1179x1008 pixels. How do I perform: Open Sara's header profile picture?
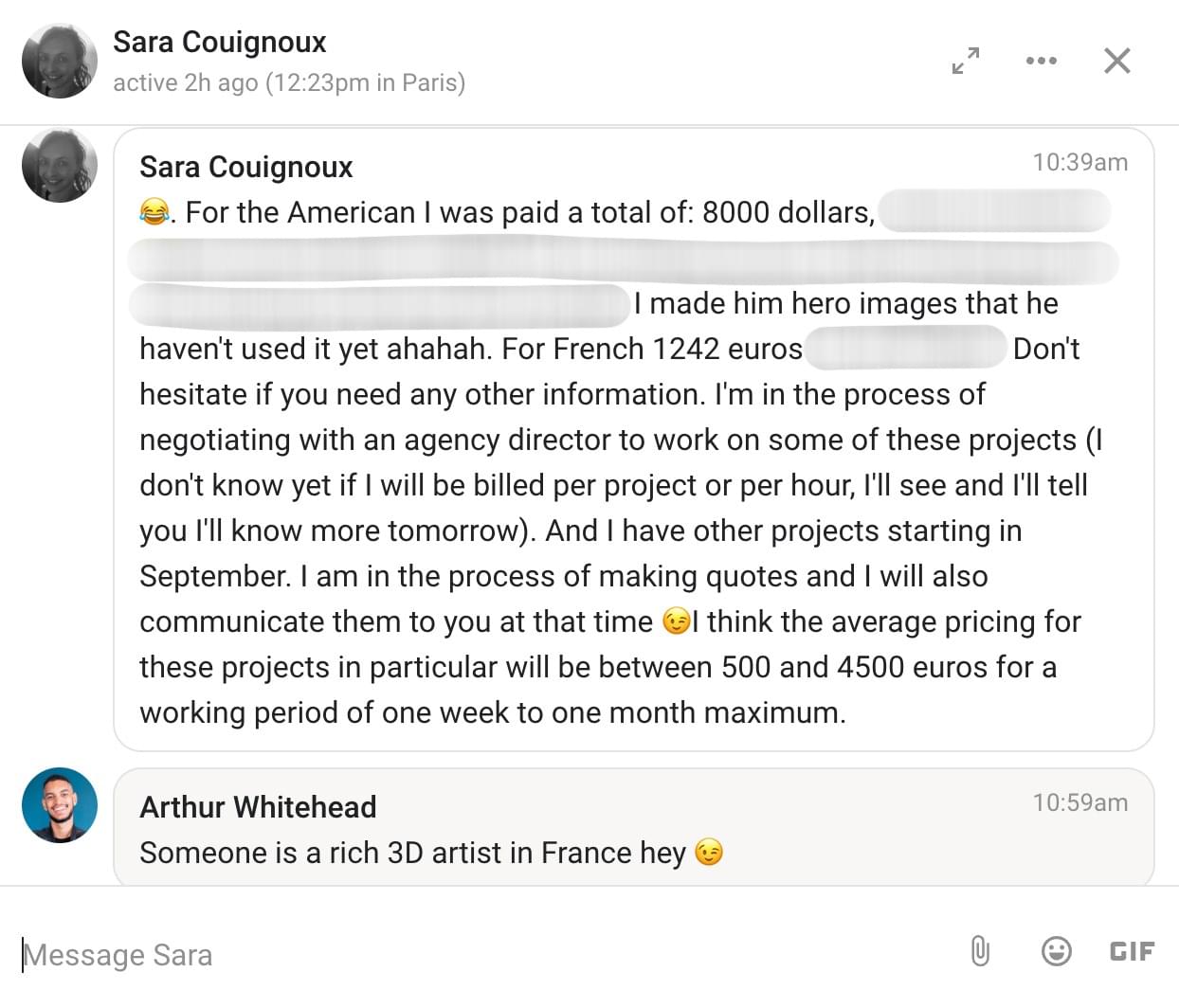(59, 61)
